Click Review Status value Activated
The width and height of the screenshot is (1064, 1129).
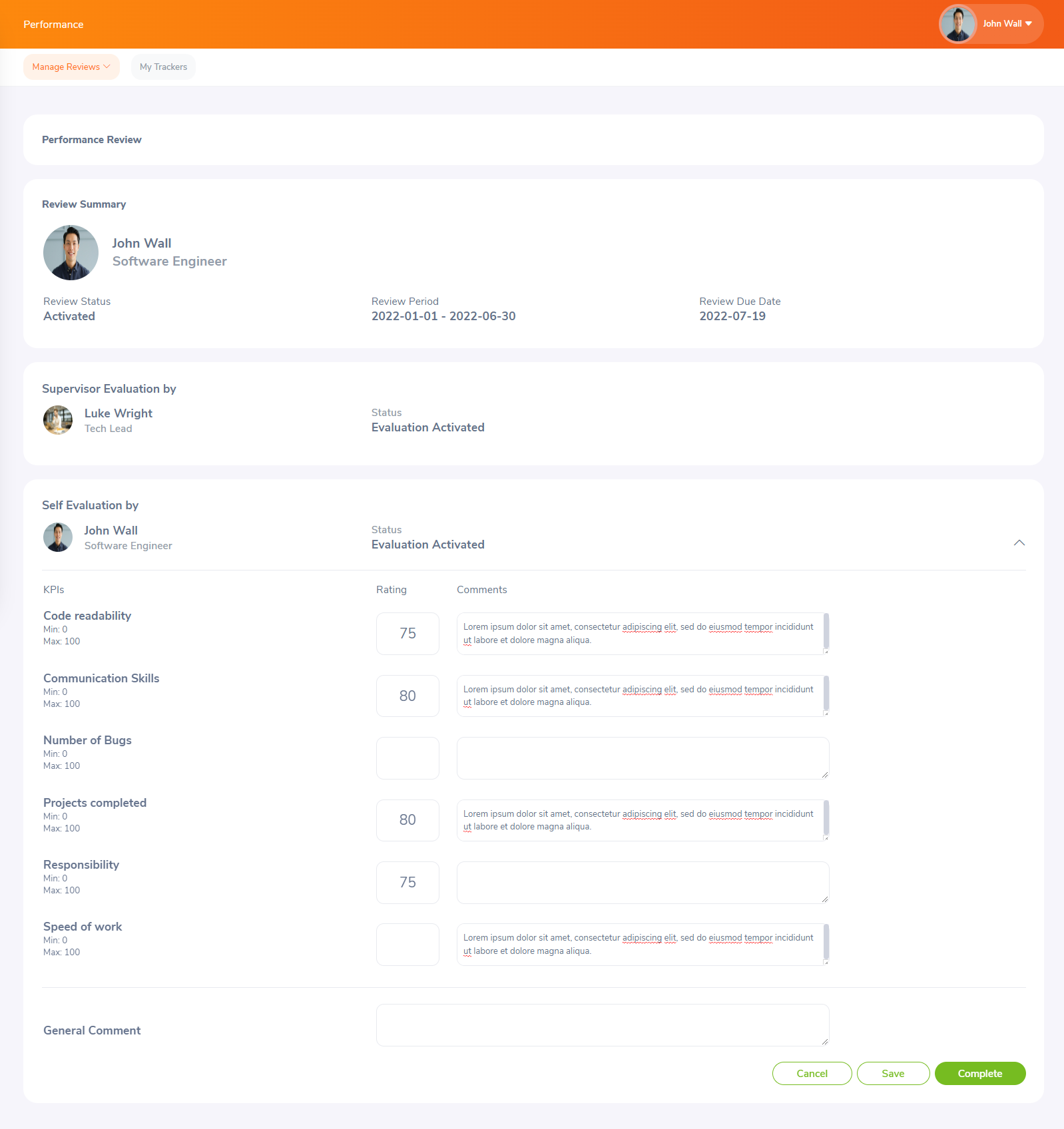69,316
